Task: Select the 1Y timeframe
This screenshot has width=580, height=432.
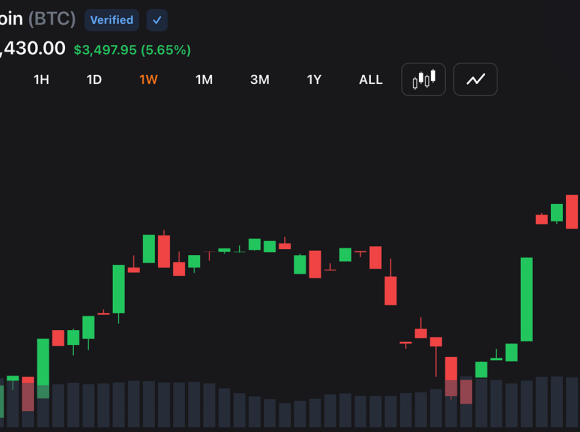Action: tap(314, 80)
